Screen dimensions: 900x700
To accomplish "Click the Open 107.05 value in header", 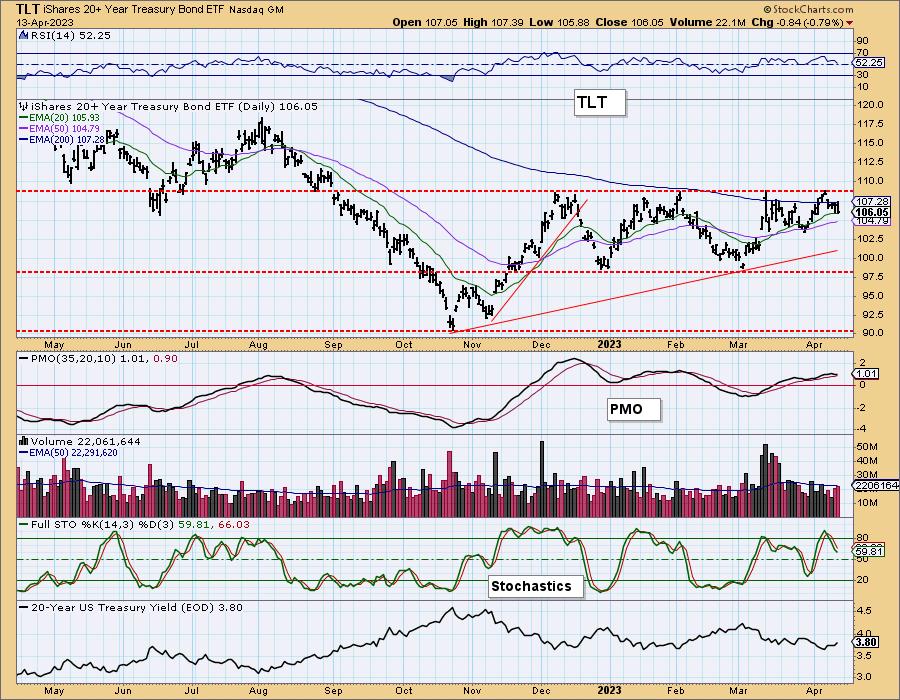I will click(425, 22).
